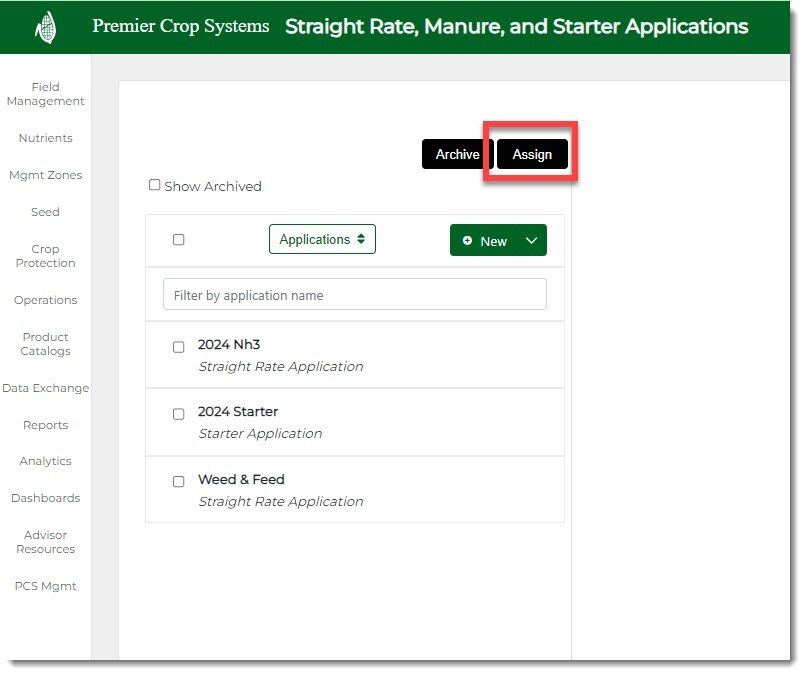Open Field Management in sidebar
The width and height of the screenshot is (805, 675).
coord(45,94)
